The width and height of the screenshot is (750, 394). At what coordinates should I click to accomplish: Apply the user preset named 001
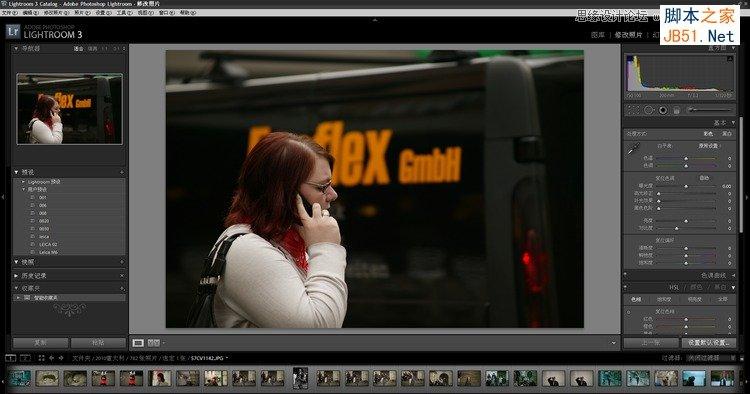43,197
